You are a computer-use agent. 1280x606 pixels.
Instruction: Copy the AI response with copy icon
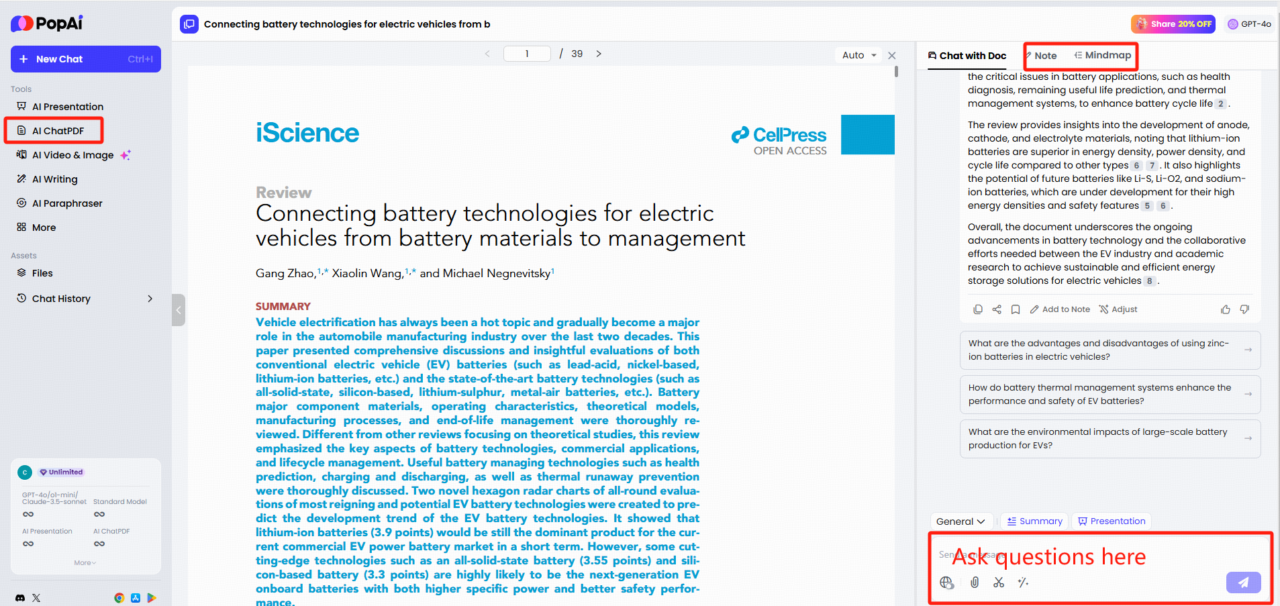(x=978, y=309)
